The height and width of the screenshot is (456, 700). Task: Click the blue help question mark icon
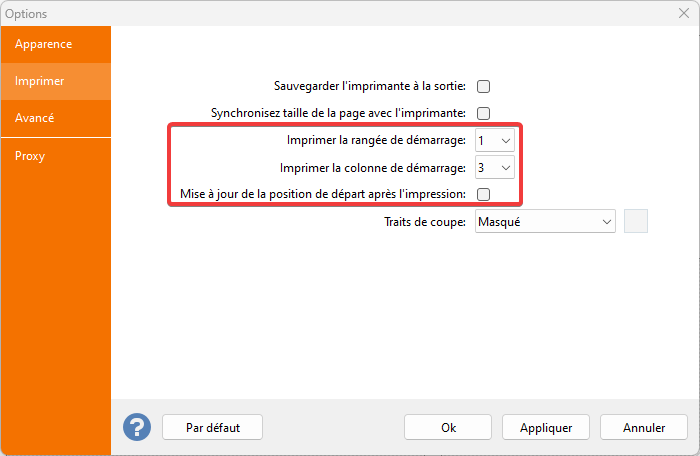point(137,427)
